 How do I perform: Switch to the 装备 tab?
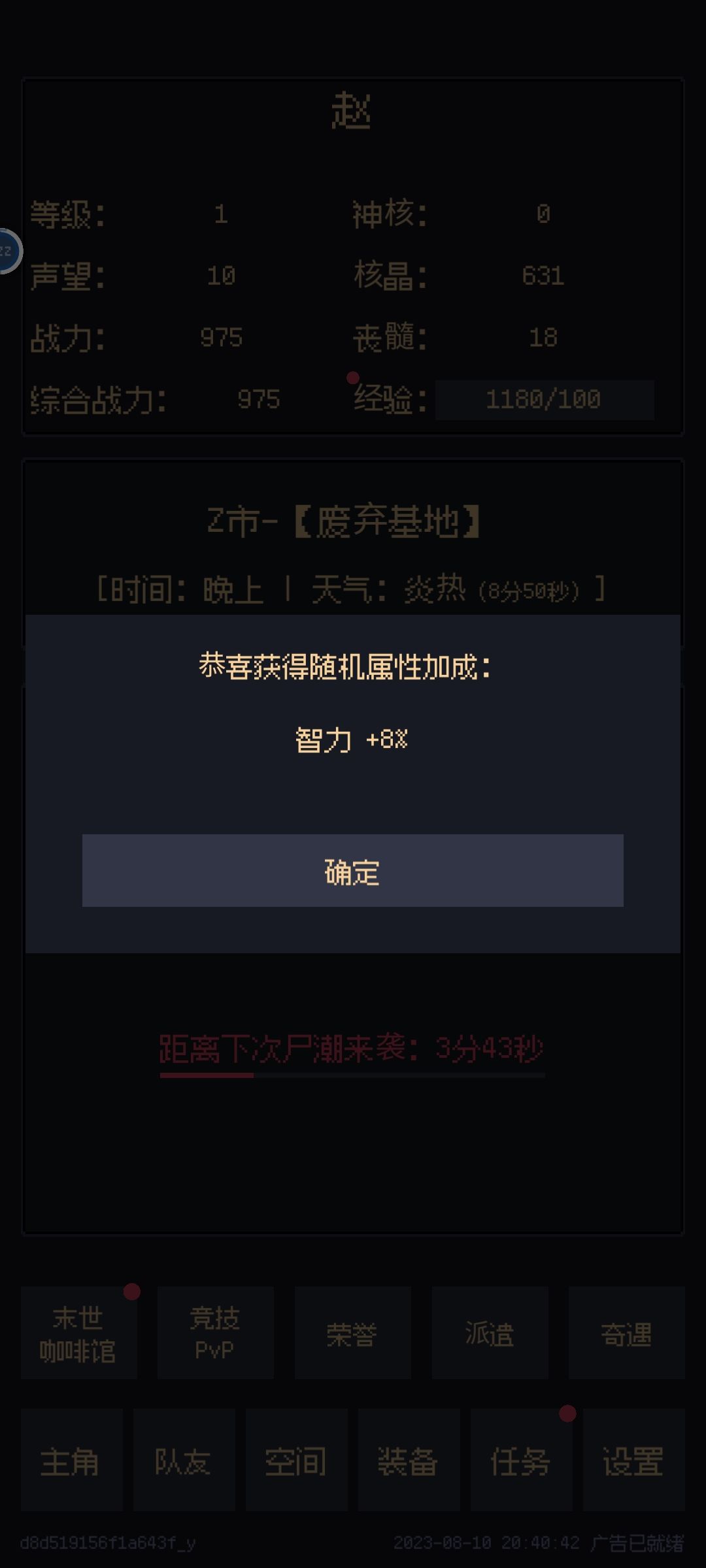tap(409, 1462)
